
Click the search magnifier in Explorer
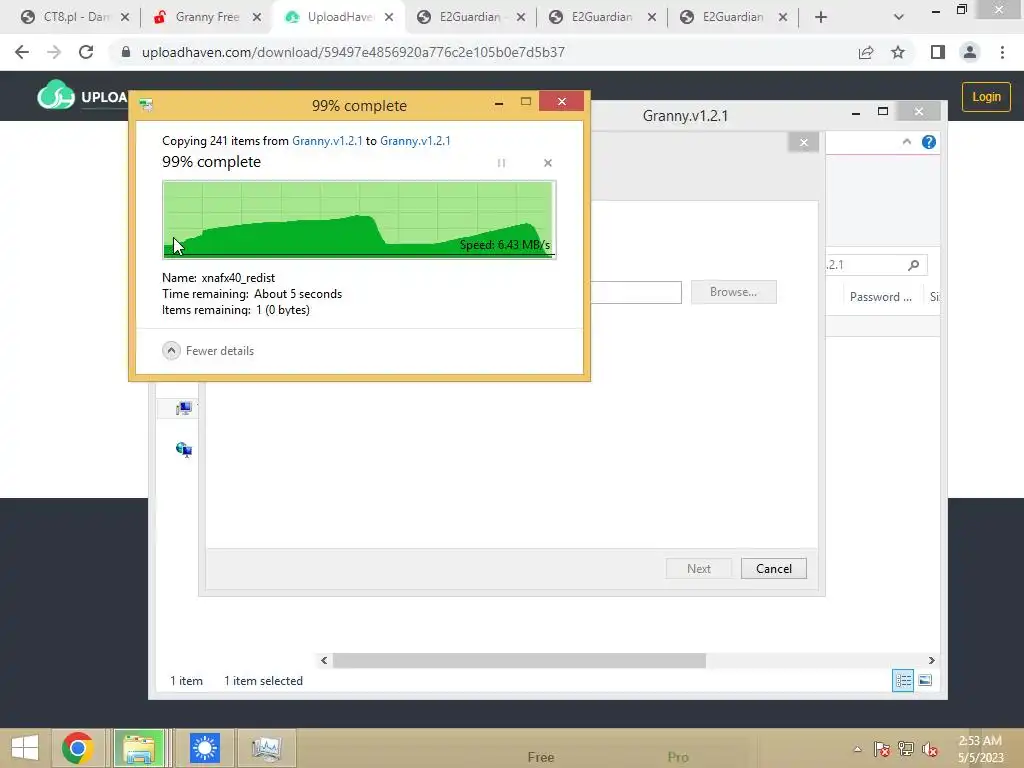(913, 264)
